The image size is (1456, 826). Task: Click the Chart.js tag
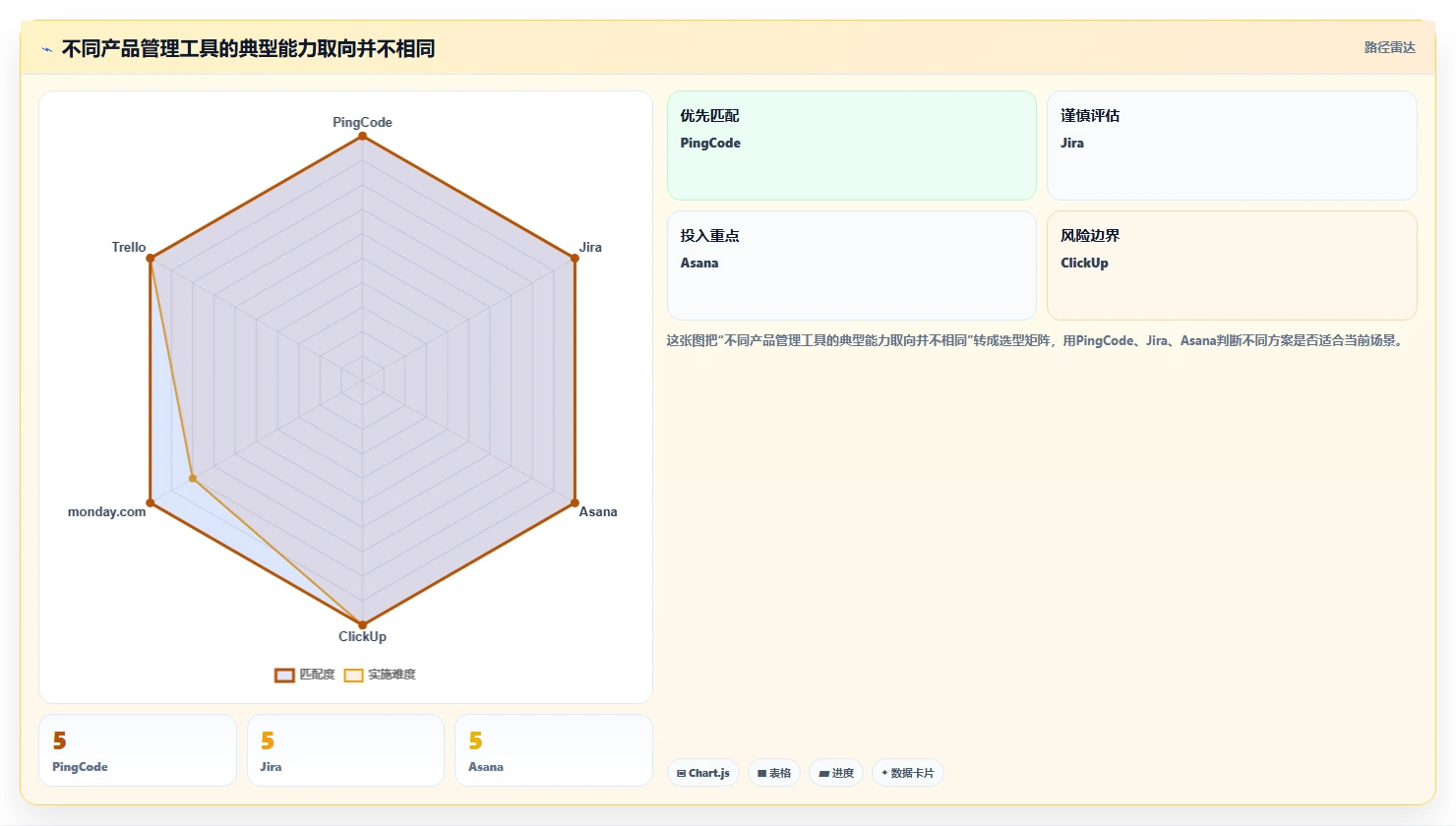click(x=703, y=773)
